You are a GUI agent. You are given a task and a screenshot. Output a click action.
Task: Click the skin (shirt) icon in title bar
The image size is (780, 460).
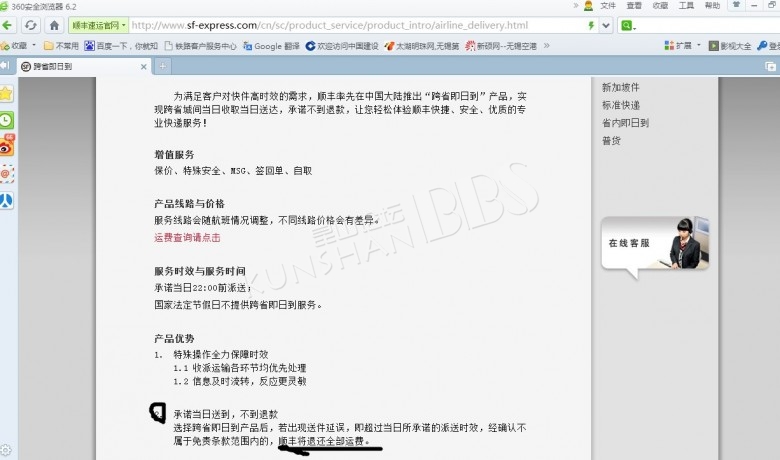pyautogui.click(x=736, y=5)
